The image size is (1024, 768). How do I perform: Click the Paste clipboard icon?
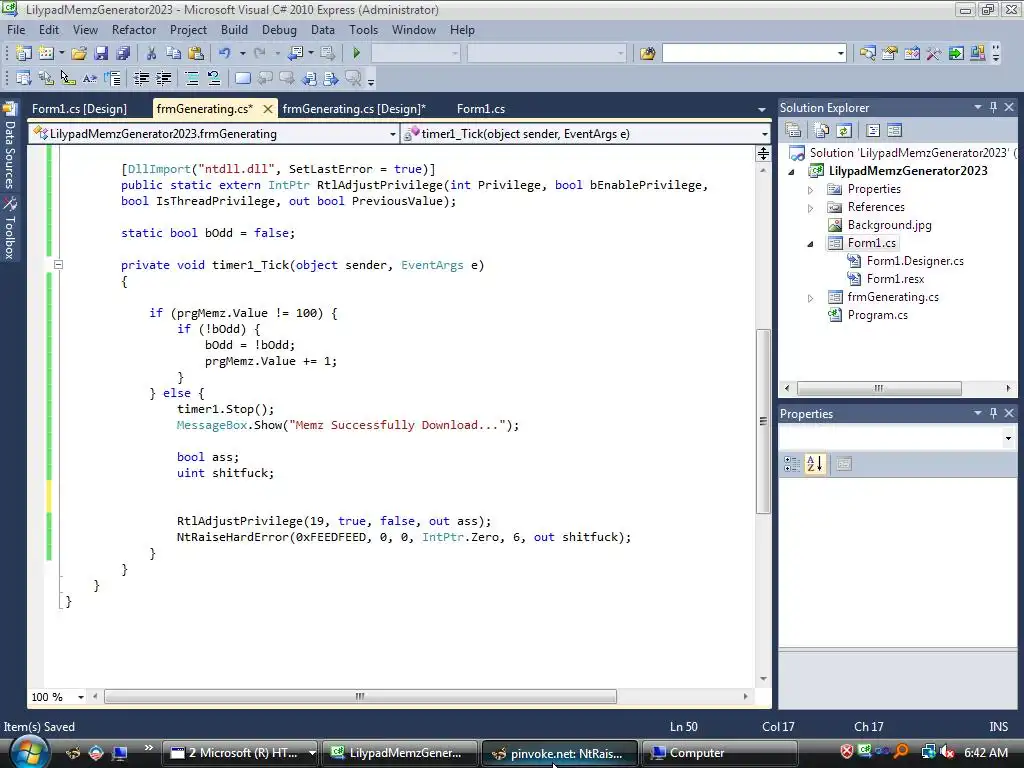tap(195, 53)
